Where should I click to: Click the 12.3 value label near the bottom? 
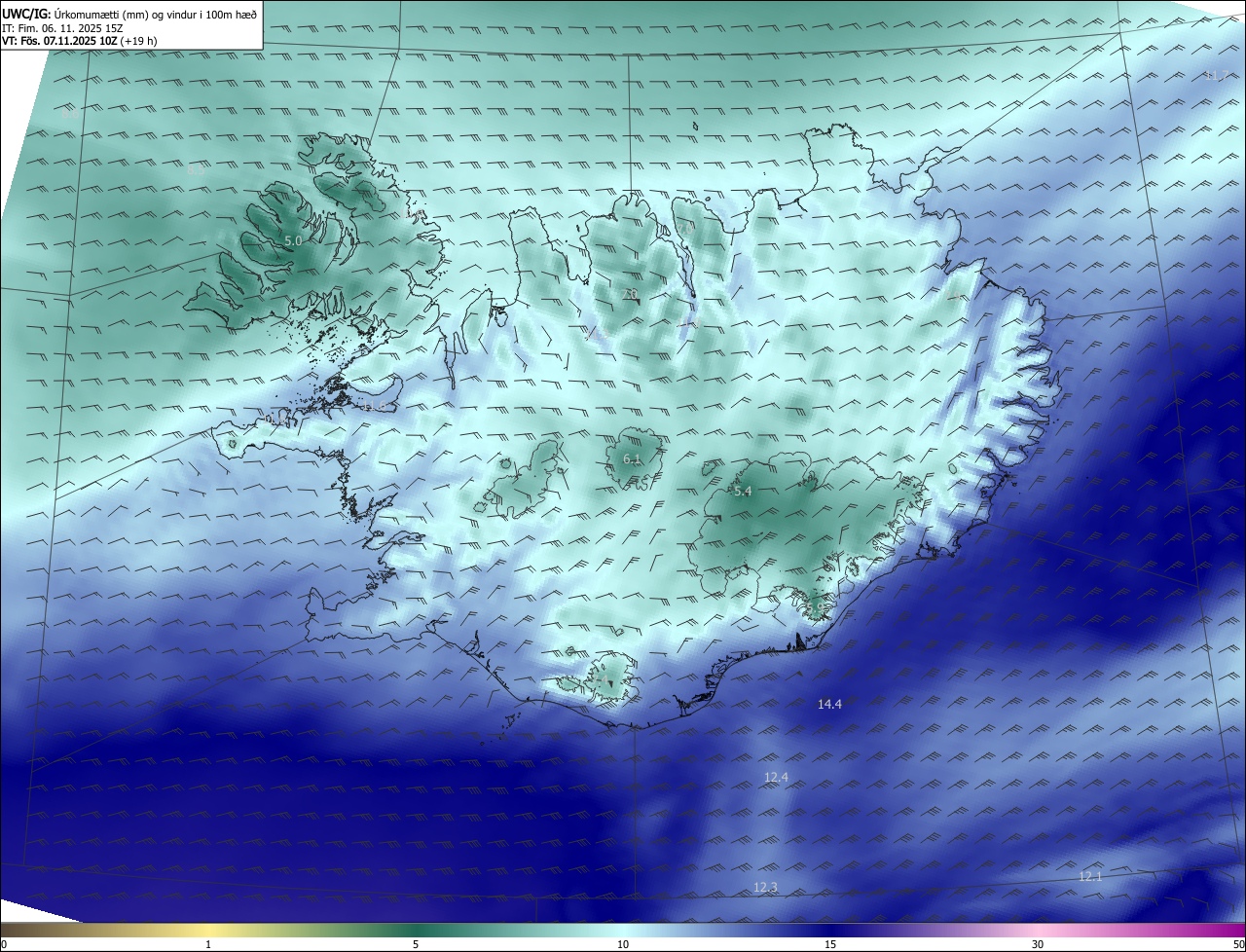tap(766, 887)
